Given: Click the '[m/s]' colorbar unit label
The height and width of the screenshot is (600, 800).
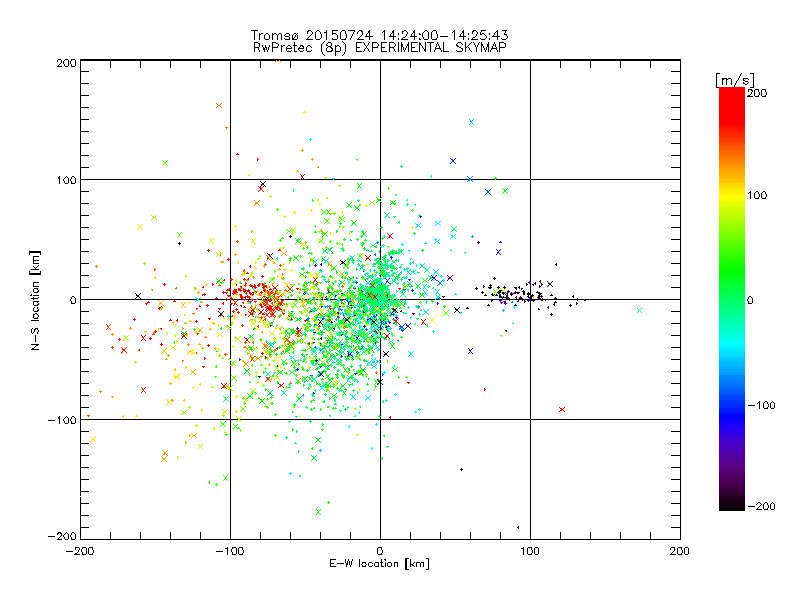Looking at the screenshot, I should [x=735, y=80].
